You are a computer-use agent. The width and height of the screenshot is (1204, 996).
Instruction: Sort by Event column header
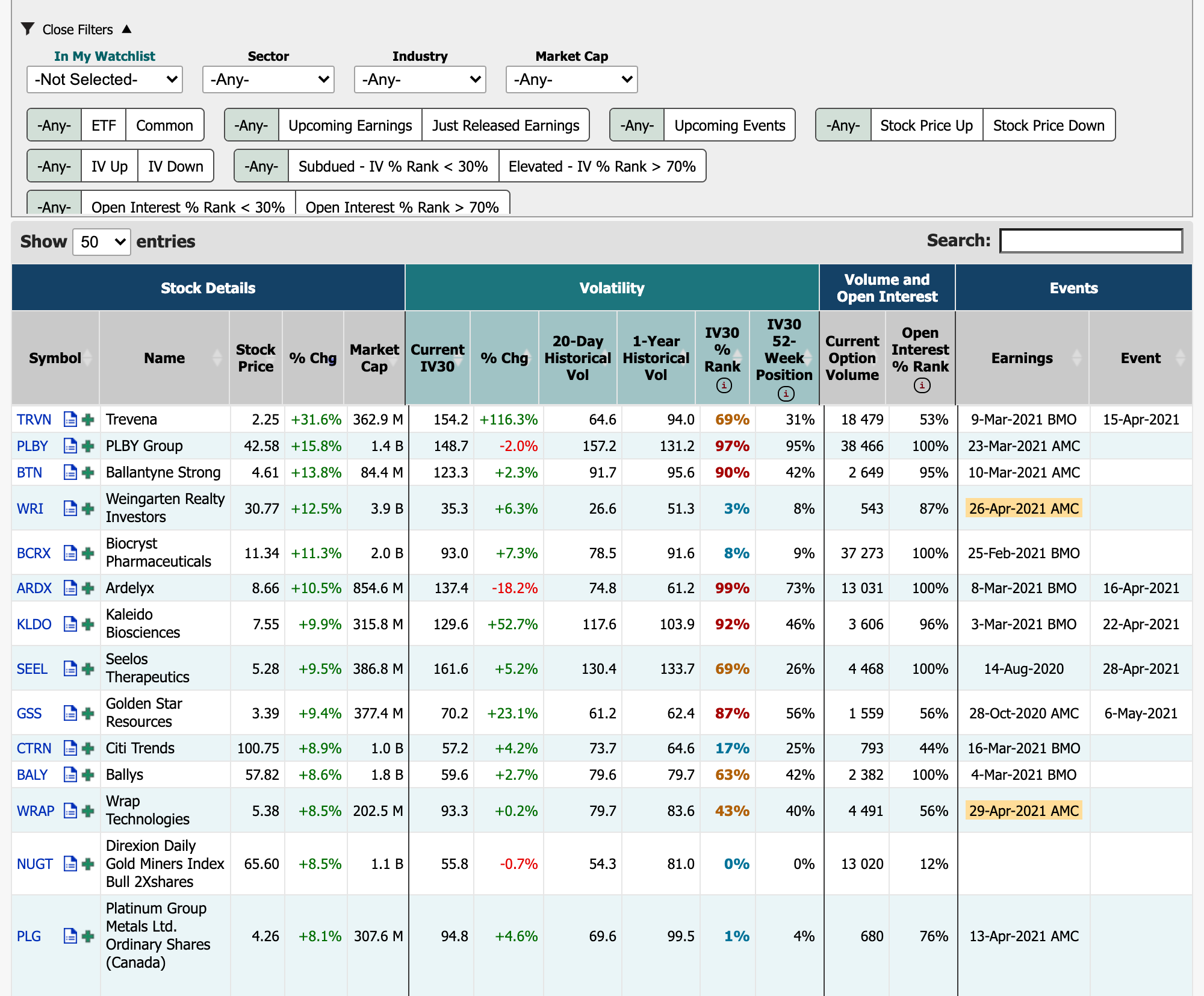pos(1141,358)
